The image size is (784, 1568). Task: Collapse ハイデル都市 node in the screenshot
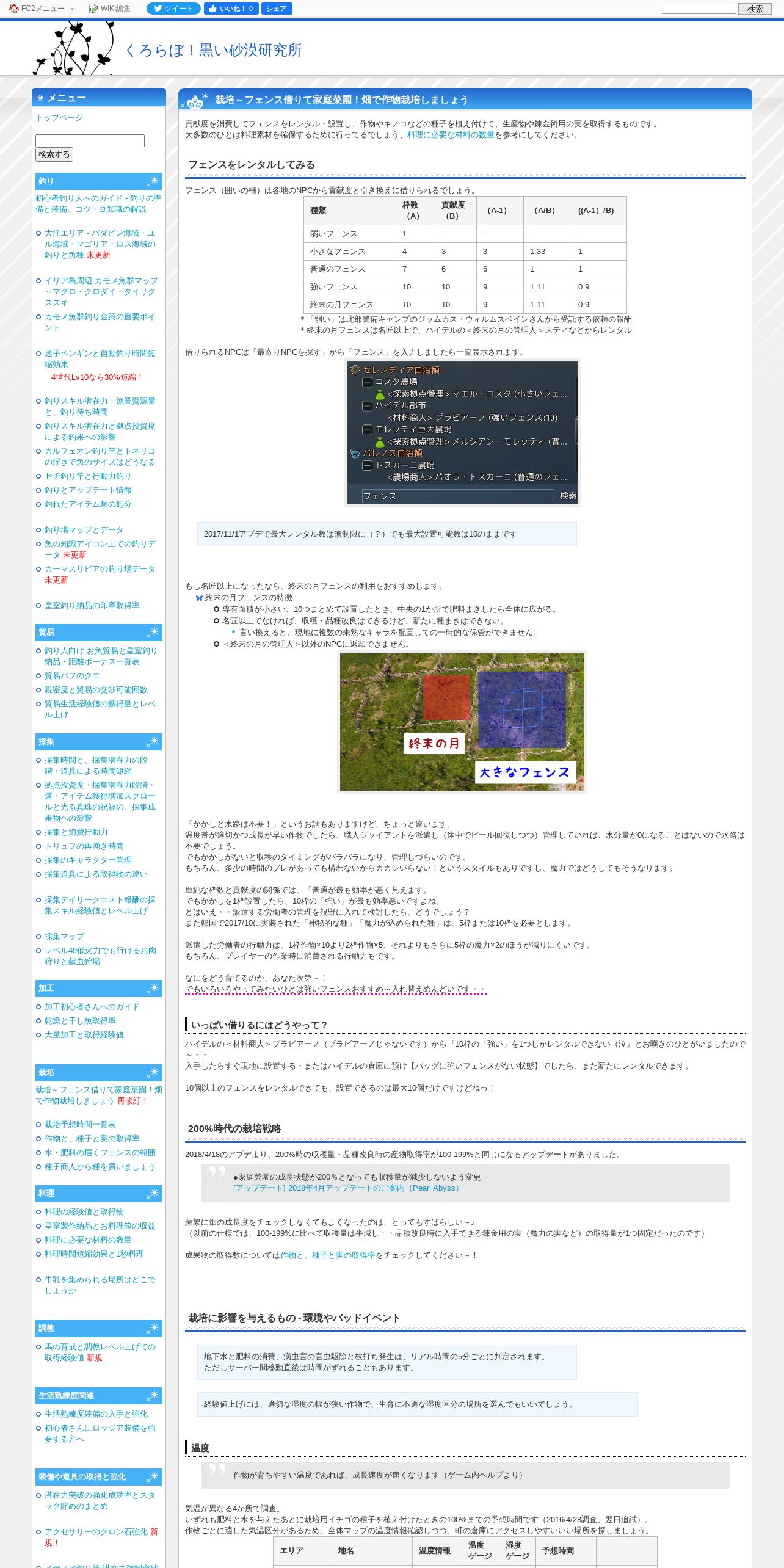pyautogui.click(x=367, y=405)
